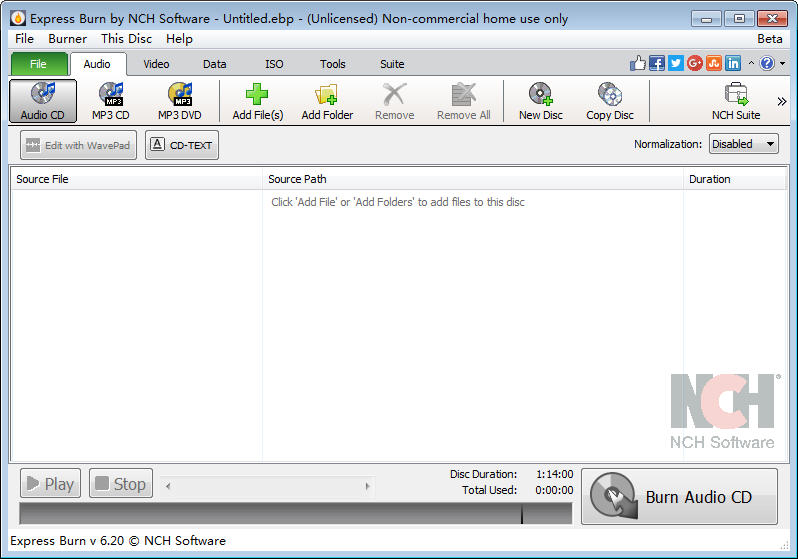Switch to the Audio tab
The image size is (798, 559).
pos(97,64)
